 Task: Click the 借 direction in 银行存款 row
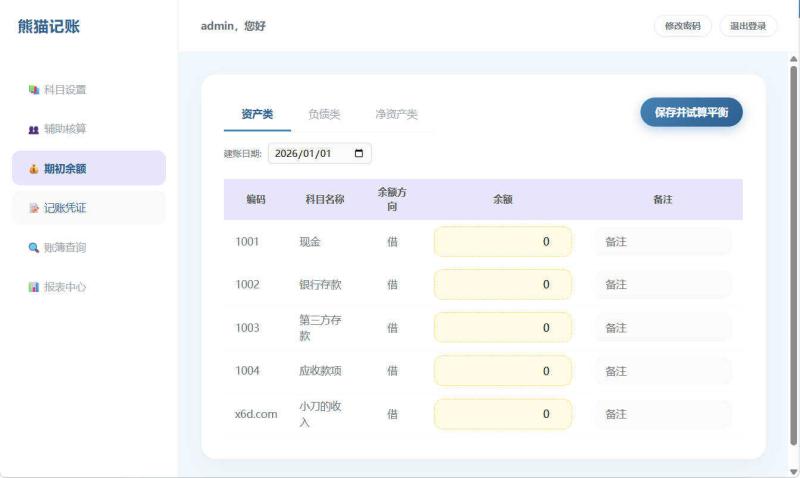click(x=392, y=285)
